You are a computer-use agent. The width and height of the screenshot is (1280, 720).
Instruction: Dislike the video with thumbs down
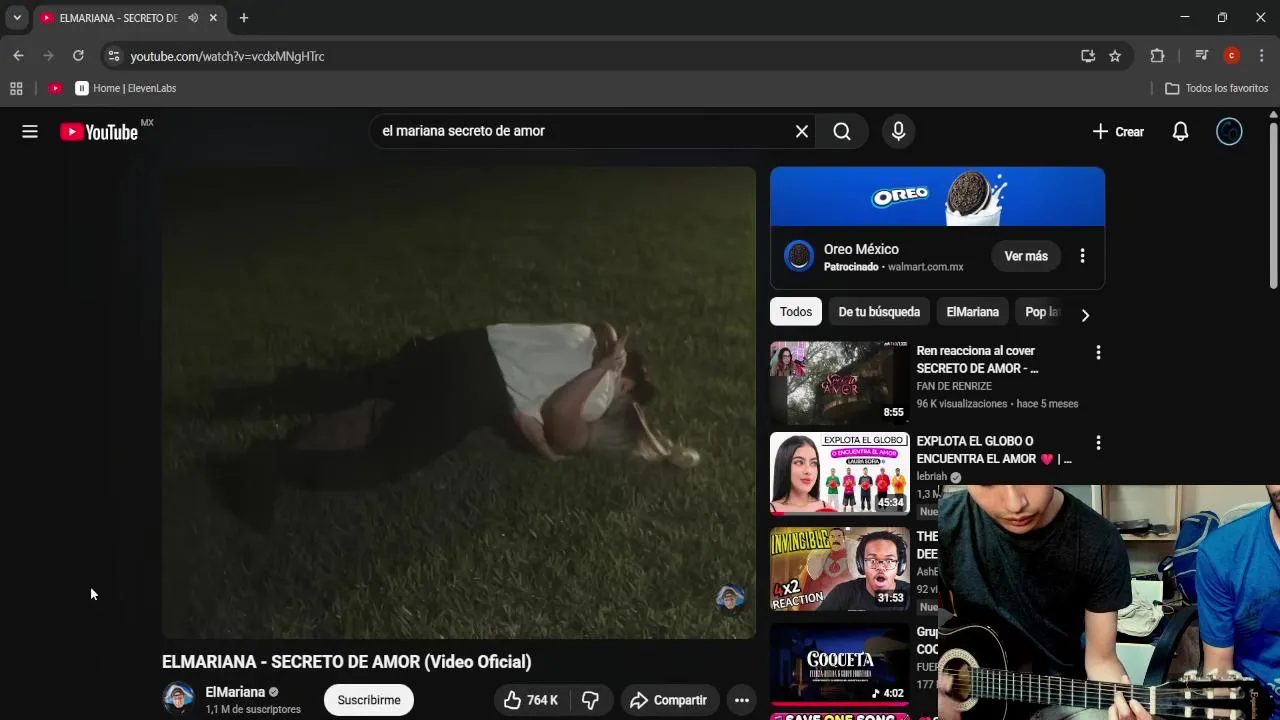coord(591,700)
